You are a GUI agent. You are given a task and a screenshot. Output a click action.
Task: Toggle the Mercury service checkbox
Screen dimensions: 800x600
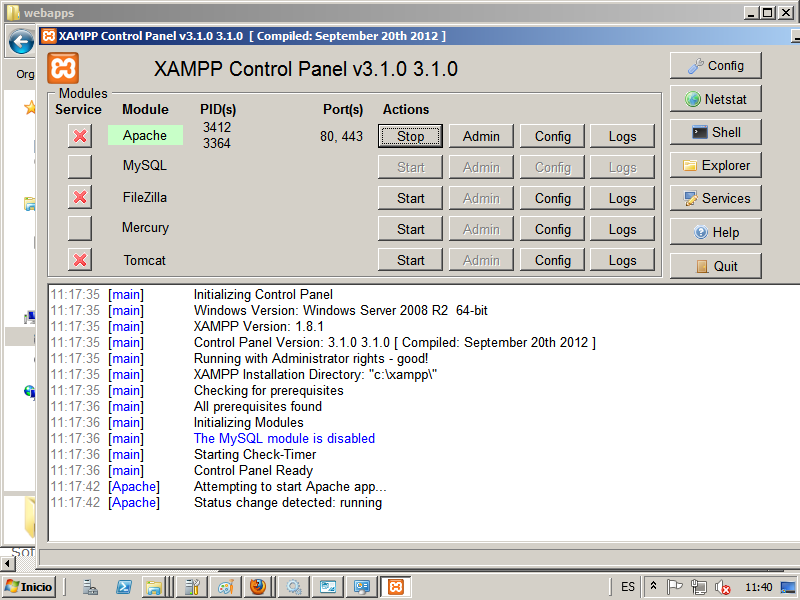[80, 228]
